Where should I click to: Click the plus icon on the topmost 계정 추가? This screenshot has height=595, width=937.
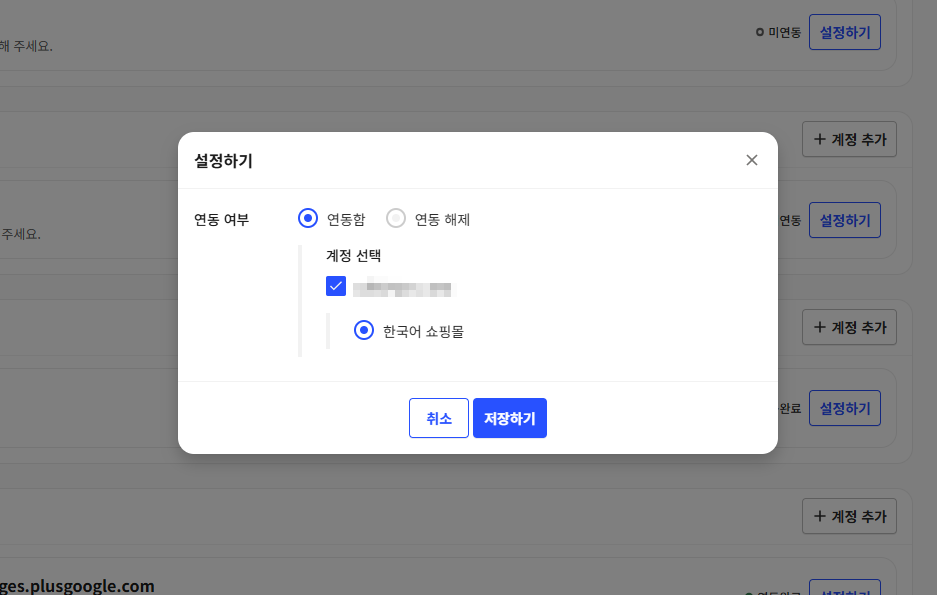(820, 140)
